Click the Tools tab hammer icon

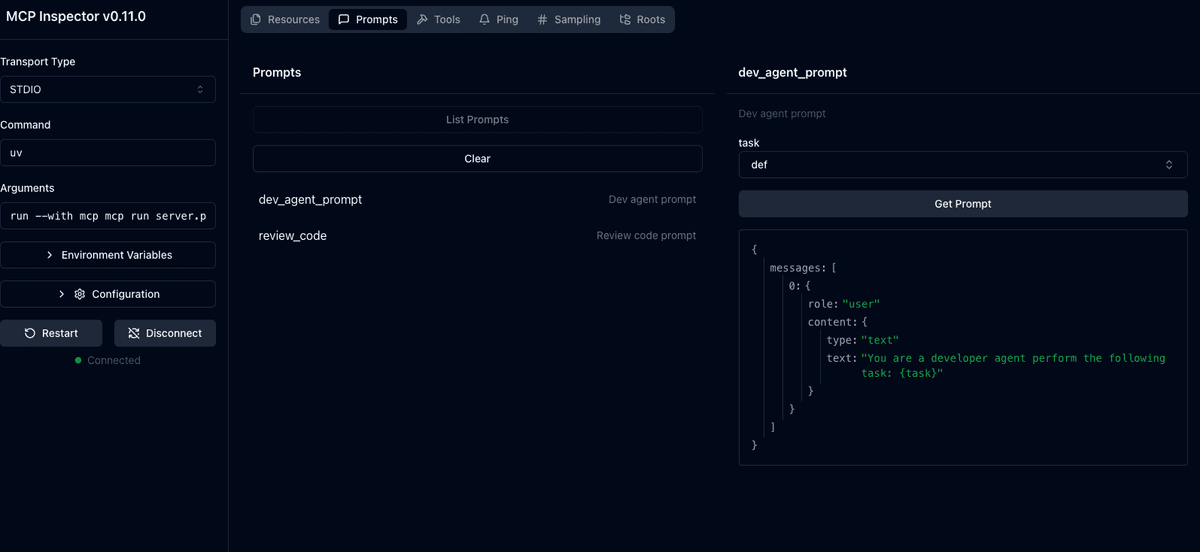[422, 19]
